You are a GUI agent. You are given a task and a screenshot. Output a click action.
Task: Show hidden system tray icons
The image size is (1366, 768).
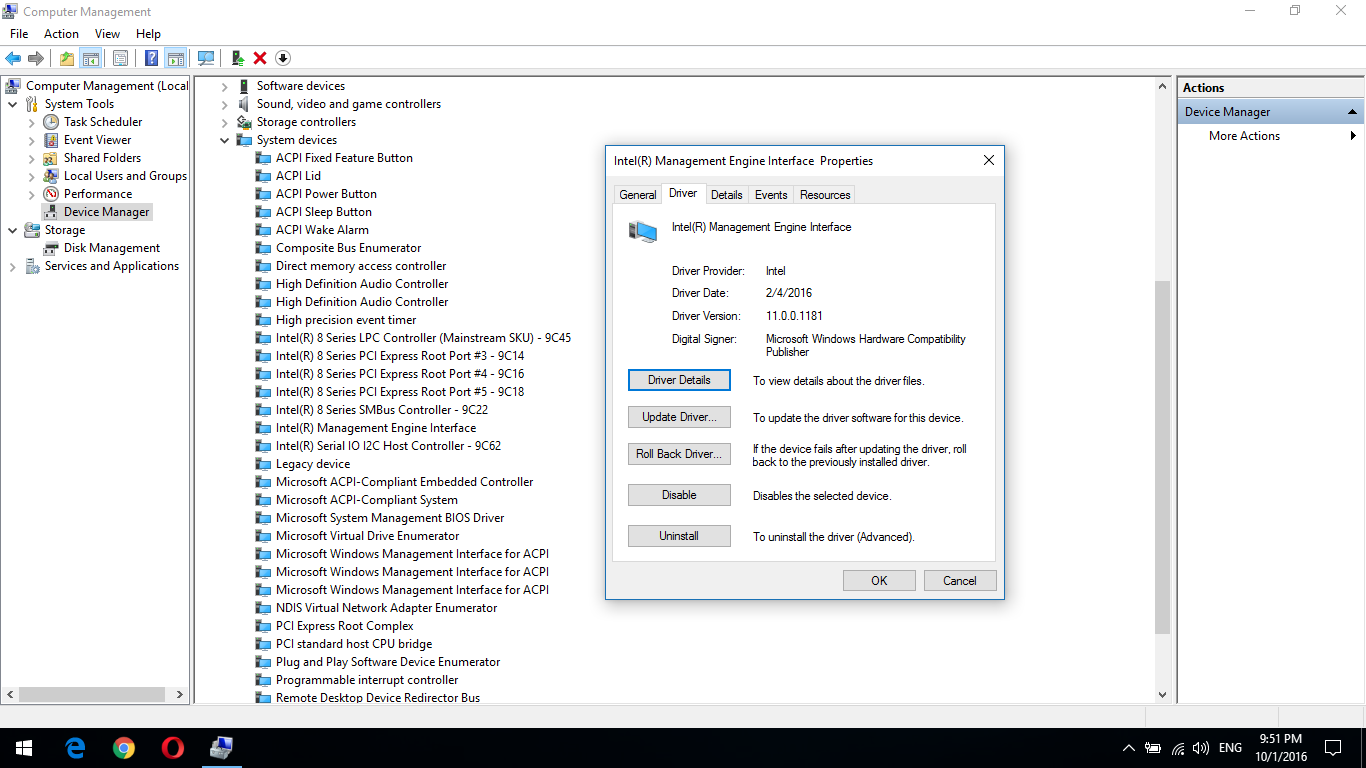1129,748
